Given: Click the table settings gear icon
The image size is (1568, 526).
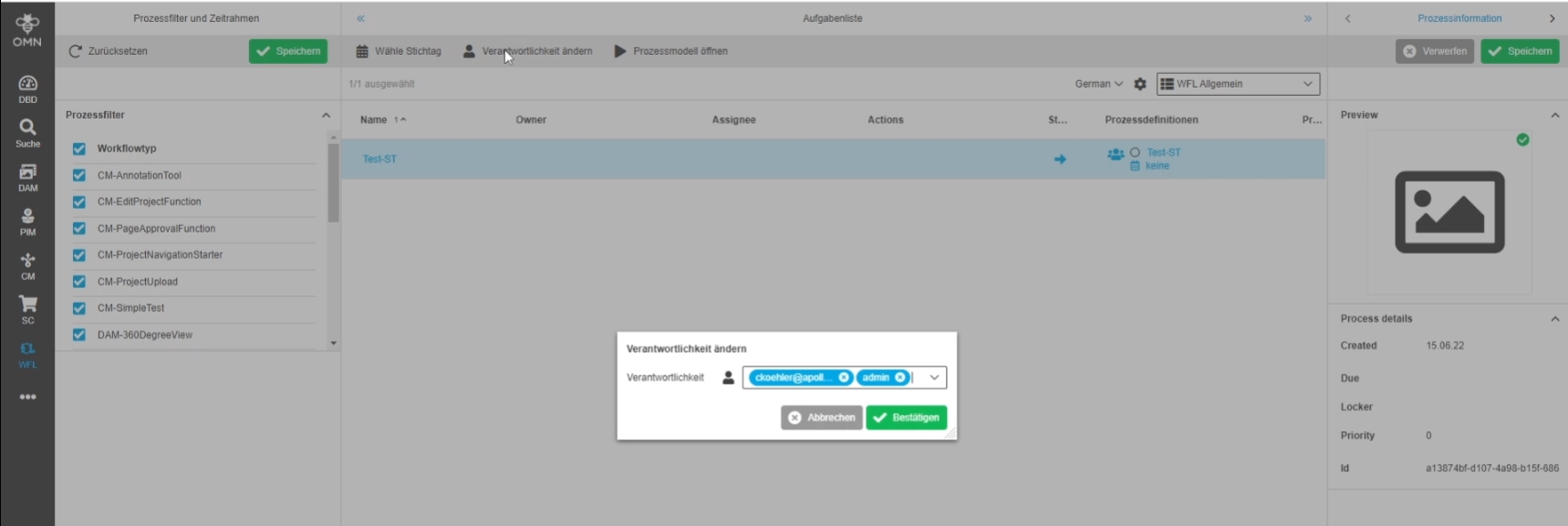Looking at the screenshot, I should click(1140, 84).
